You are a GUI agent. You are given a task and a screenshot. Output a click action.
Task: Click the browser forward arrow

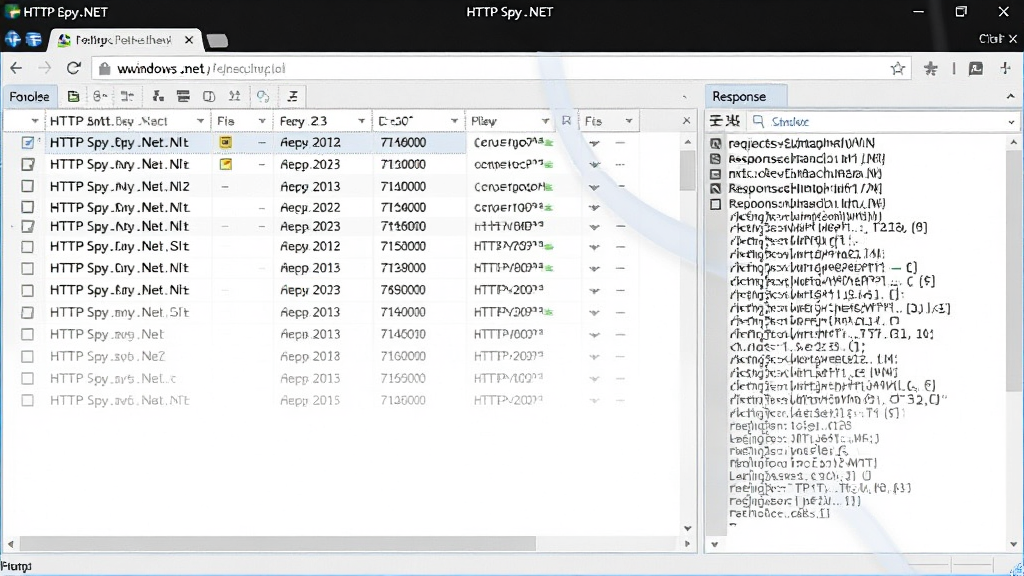44,68
